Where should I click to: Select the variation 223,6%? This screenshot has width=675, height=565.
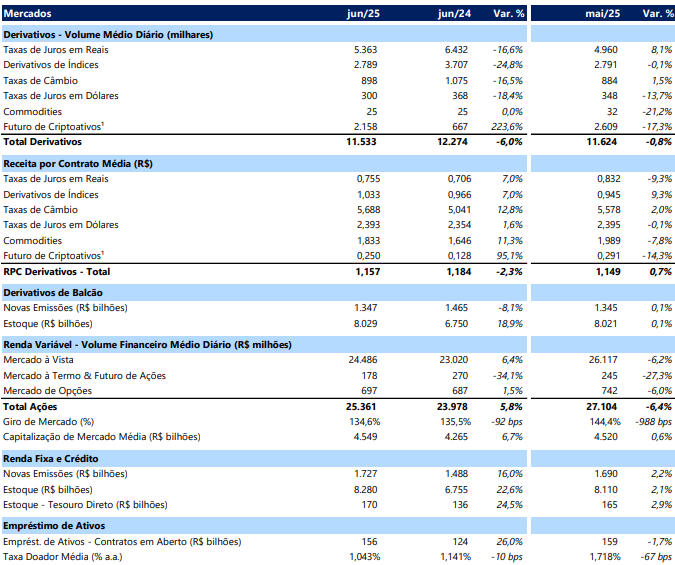507,127
